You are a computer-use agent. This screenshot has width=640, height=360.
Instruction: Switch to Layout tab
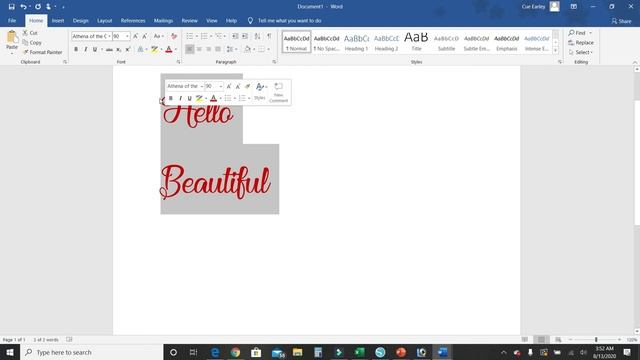(x=104, y=20)
